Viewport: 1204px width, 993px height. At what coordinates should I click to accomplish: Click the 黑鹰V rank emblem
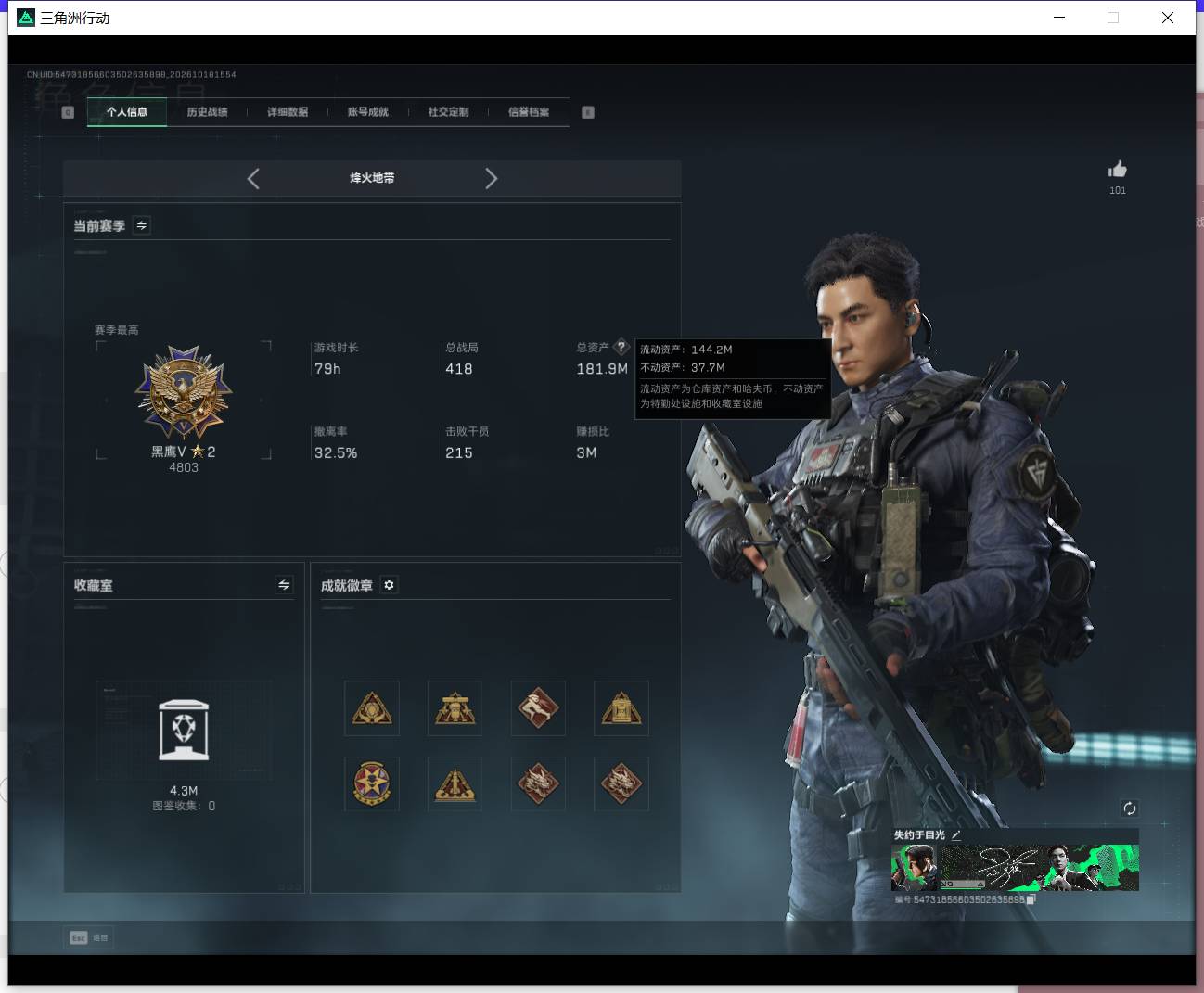[x=183, y=392]
